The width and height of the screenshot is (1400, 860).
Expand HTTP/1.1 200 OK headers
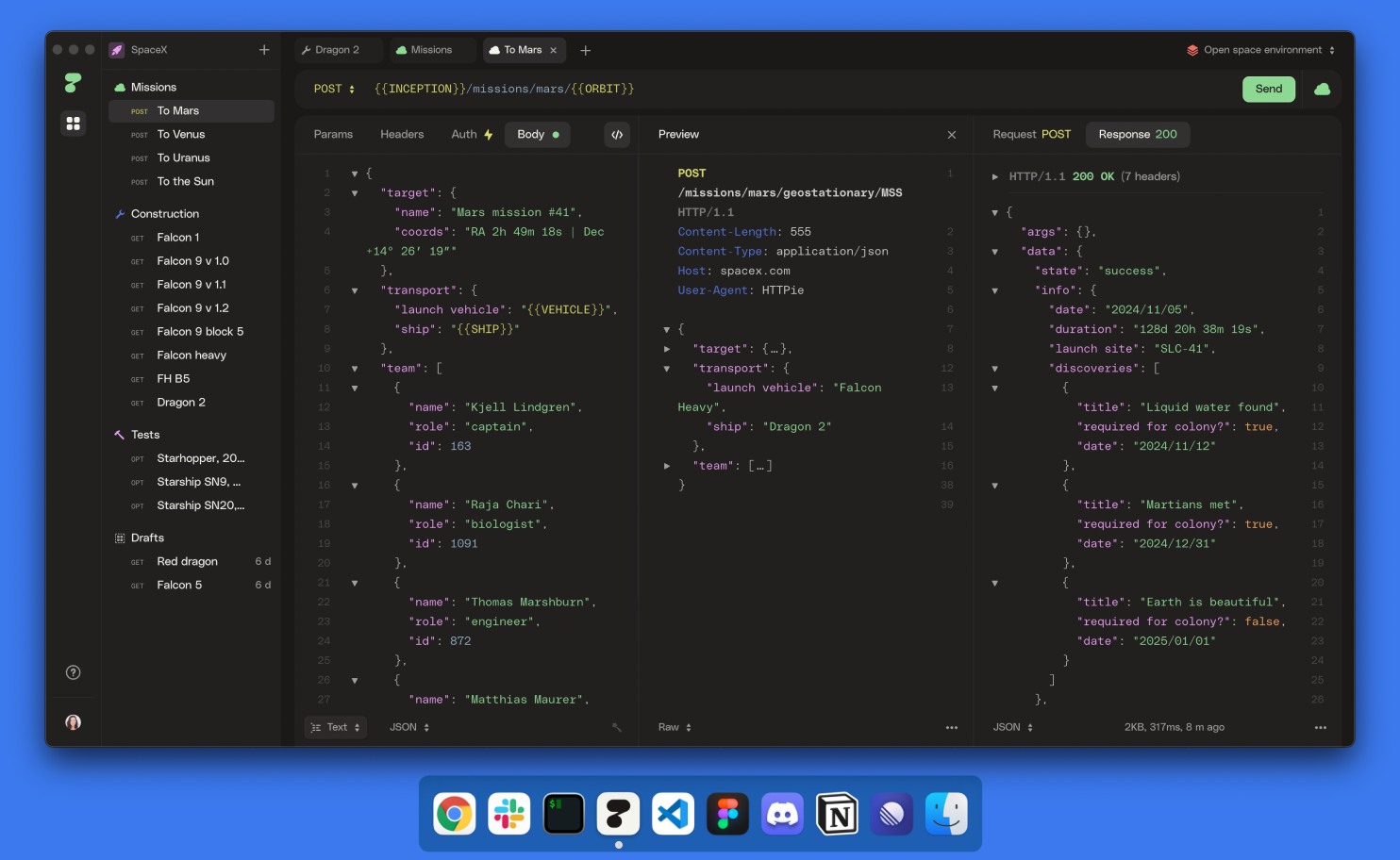pyautogui.click(x=995, y=176)
